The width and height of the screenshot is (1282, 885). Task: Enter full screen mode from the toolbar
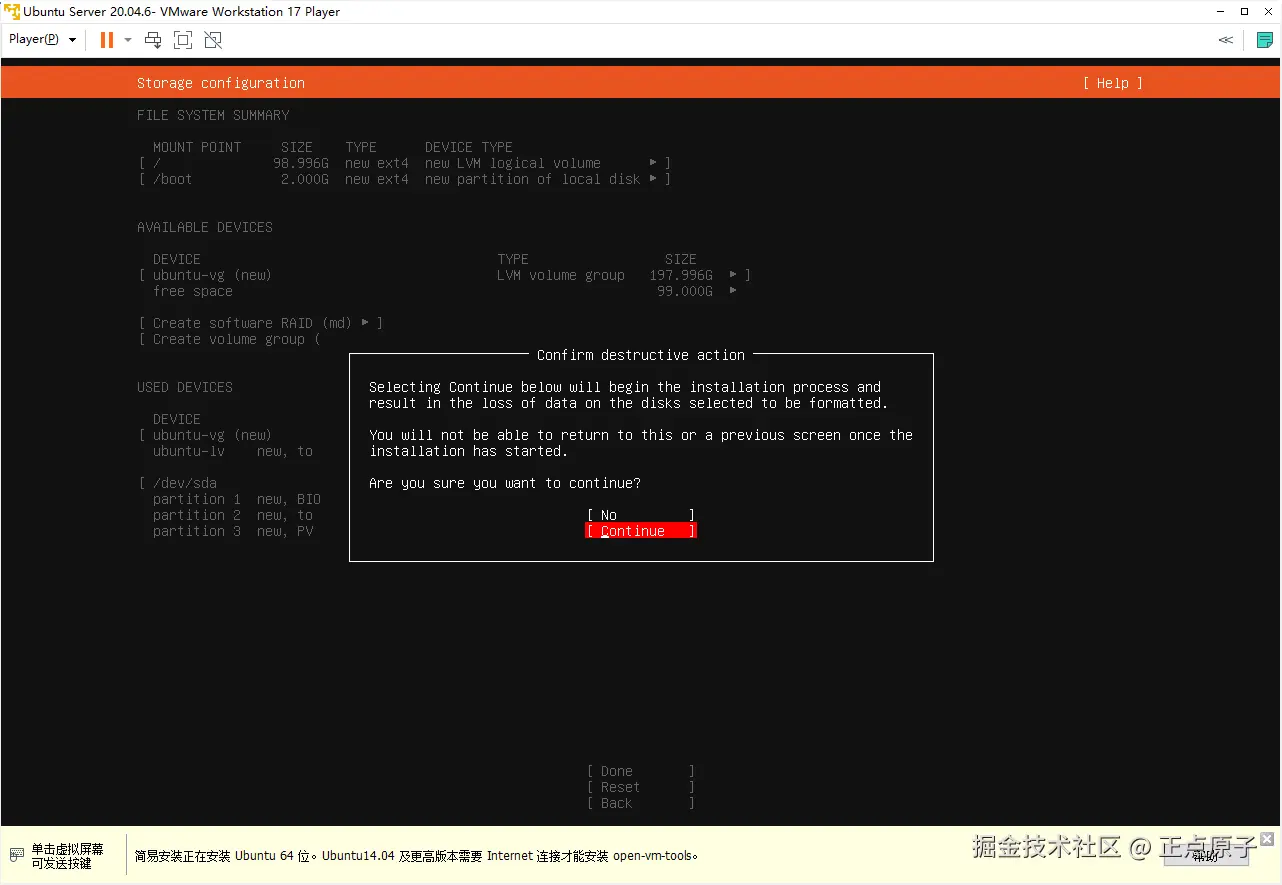[183, 40]
